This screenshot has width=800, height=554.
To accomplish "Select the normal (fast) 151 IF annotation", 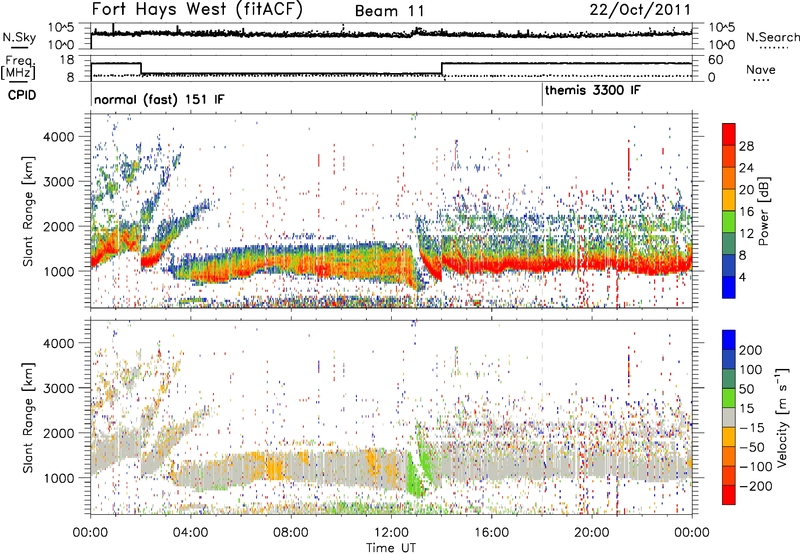I will tap(159, 99).
